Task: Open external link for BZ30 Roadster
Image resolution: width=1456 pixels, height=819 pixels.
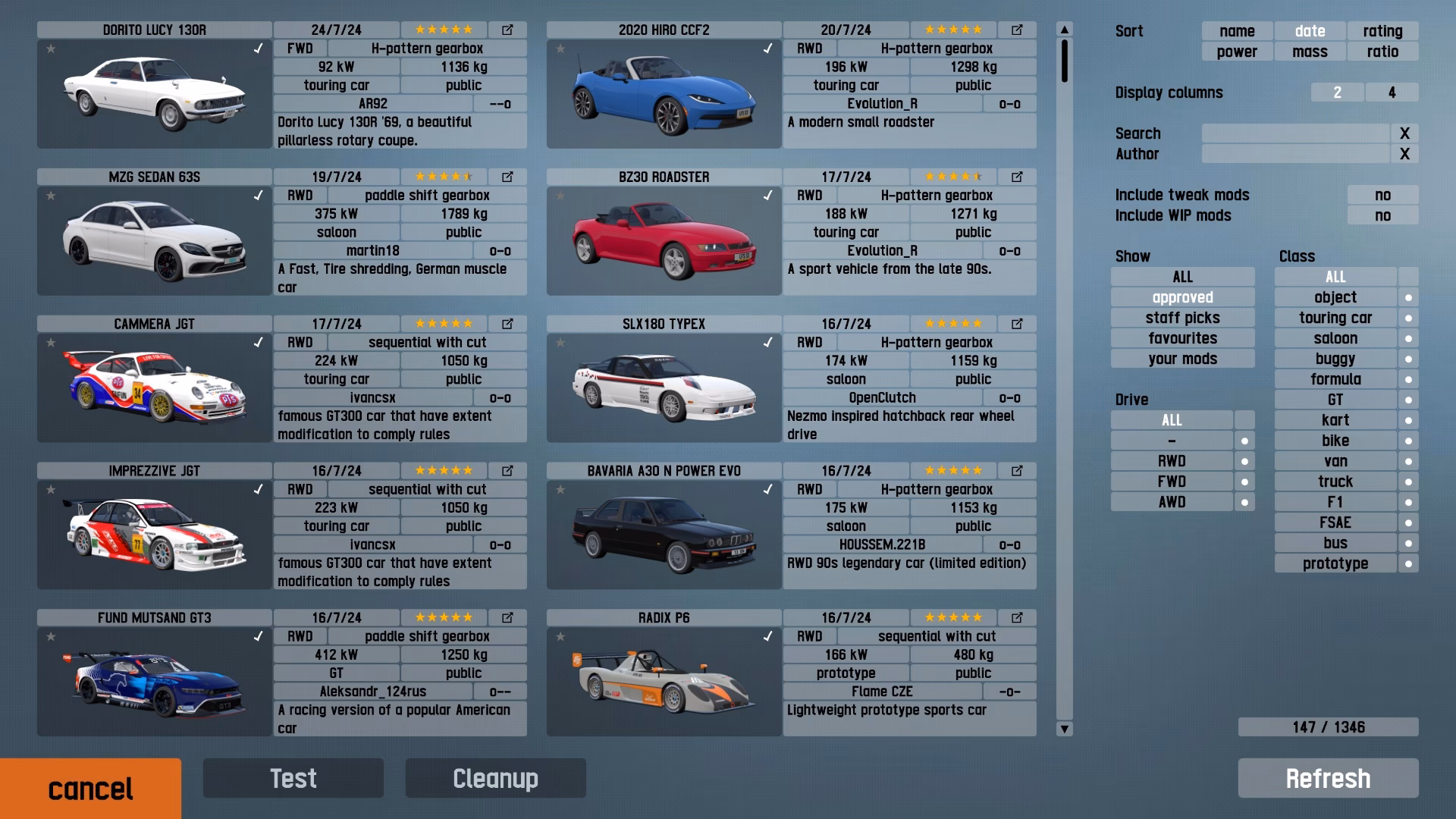Action: [x=1016, y=177]
